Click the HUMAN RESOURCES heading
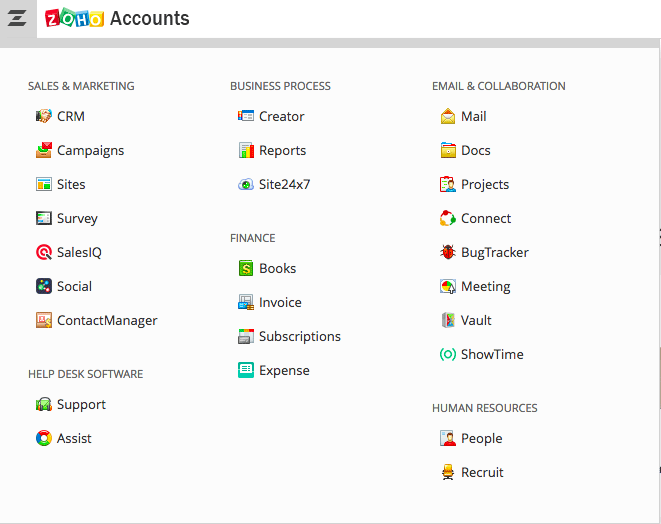Screen dimensions: 661x524 coord(485,408)
